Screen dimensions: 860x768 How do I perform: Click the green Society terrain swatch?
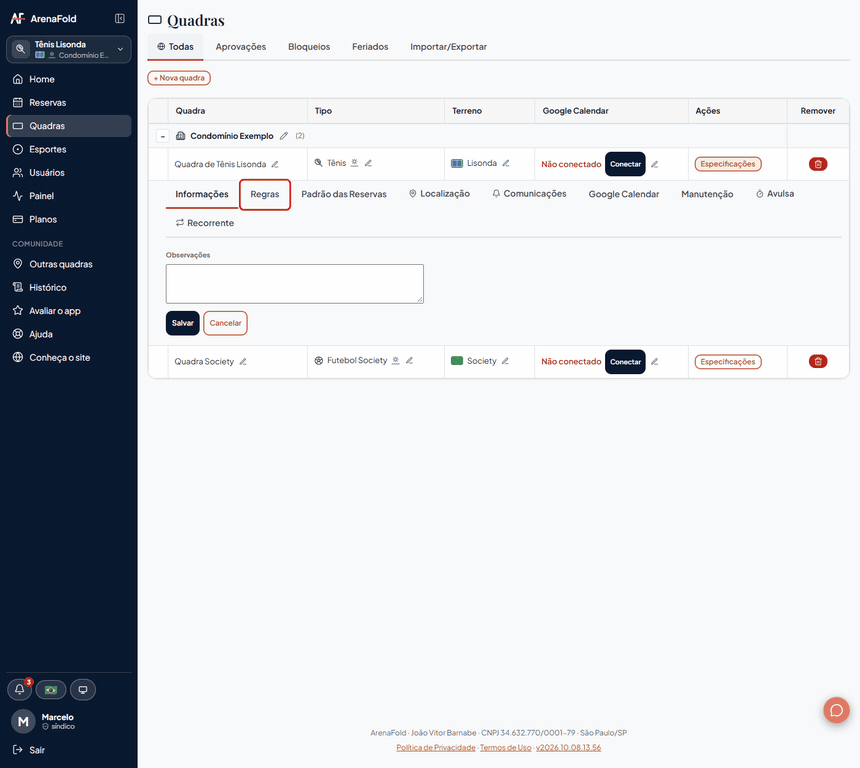[x=457, y=361]
